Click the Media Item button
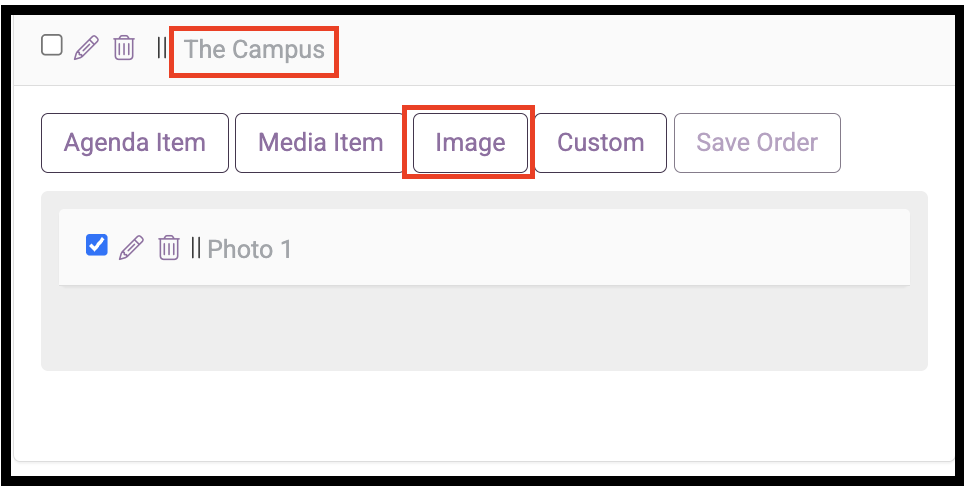 (320, 143)
